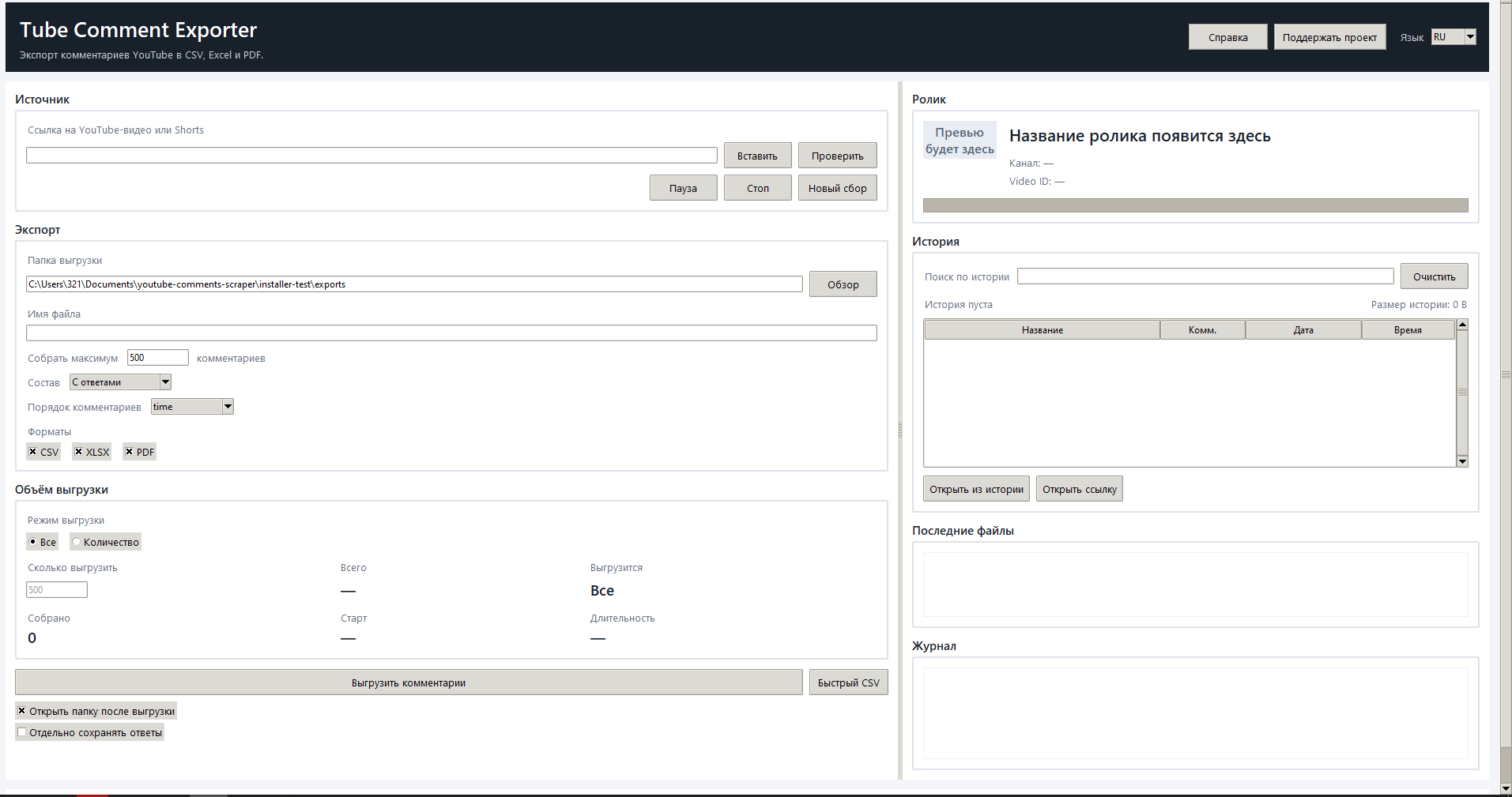Viewport: 1512px width, 797px height.
Task: Click the Пауза button
Action: click(x=683, y=188)
